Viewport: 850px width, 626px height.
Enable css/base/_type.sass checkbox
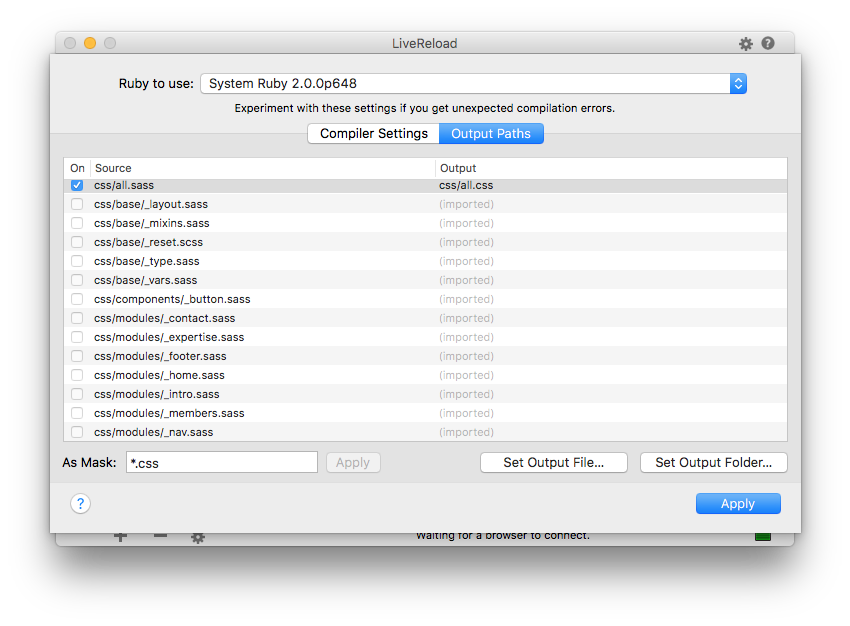(77, 261)
